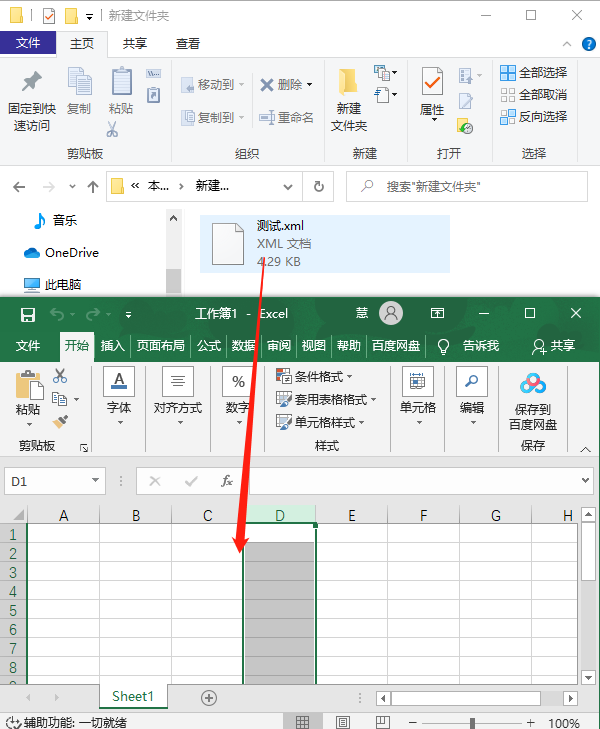Click the Pin to Quick Access icon

click(x=32, y=82)
